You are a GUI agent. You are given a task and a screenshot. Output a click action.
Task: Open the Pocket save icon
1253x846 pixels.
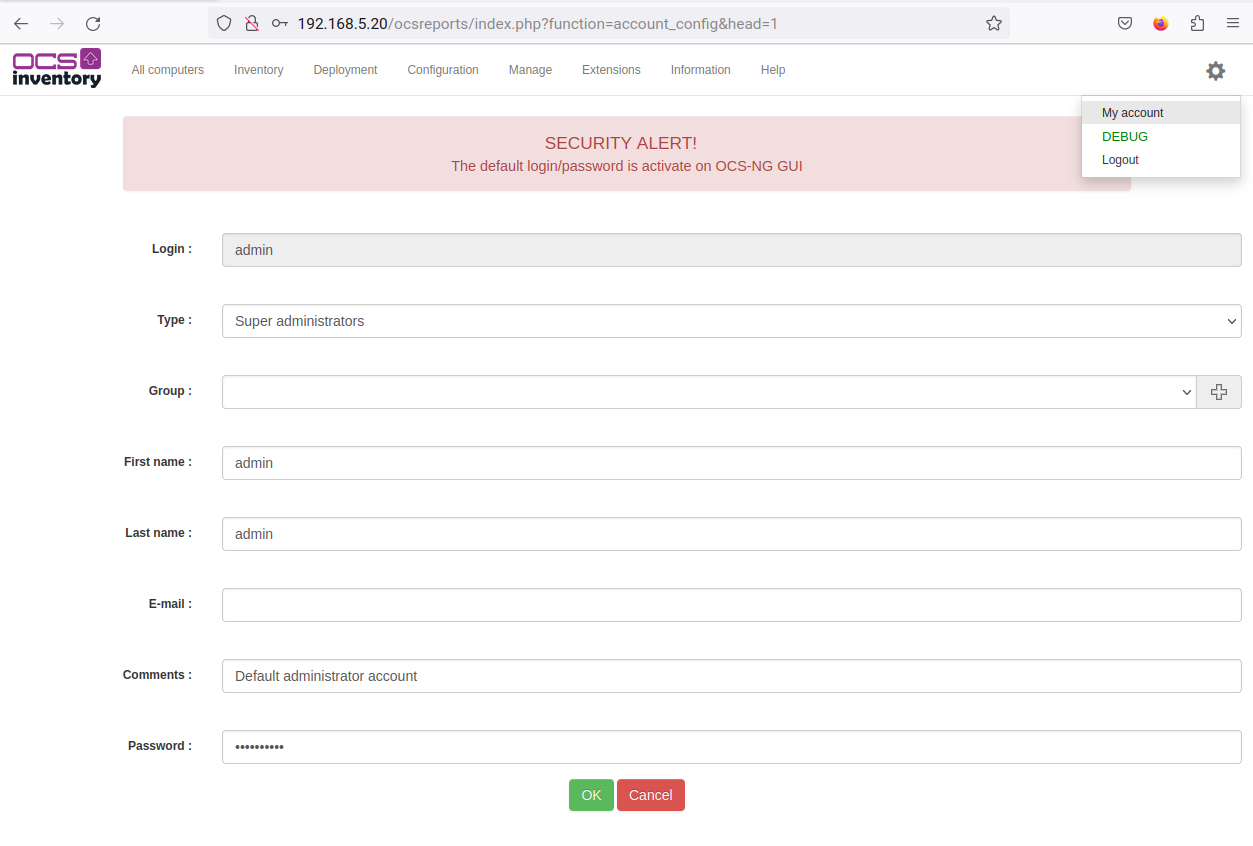(1125, 23)
